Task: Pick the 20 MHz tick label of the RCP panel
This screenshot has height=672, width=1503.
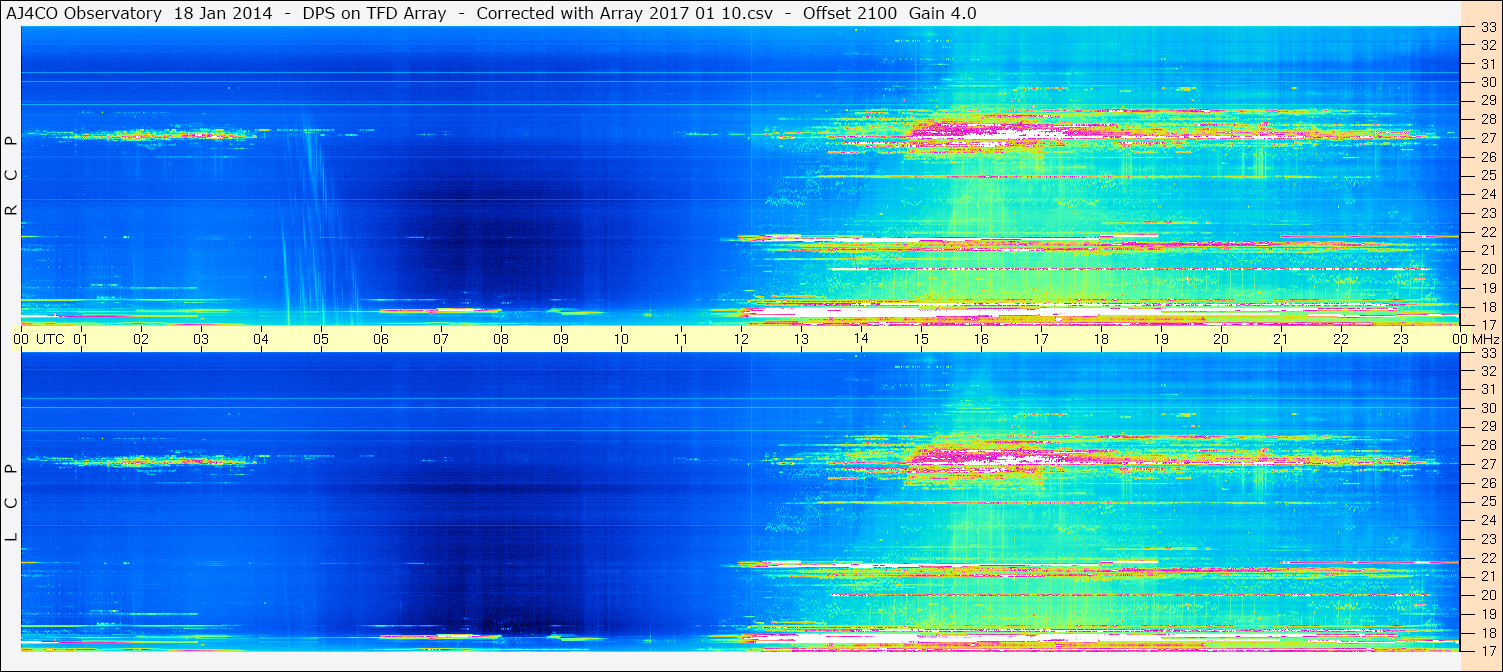Action: click(x=1488, y=269)
